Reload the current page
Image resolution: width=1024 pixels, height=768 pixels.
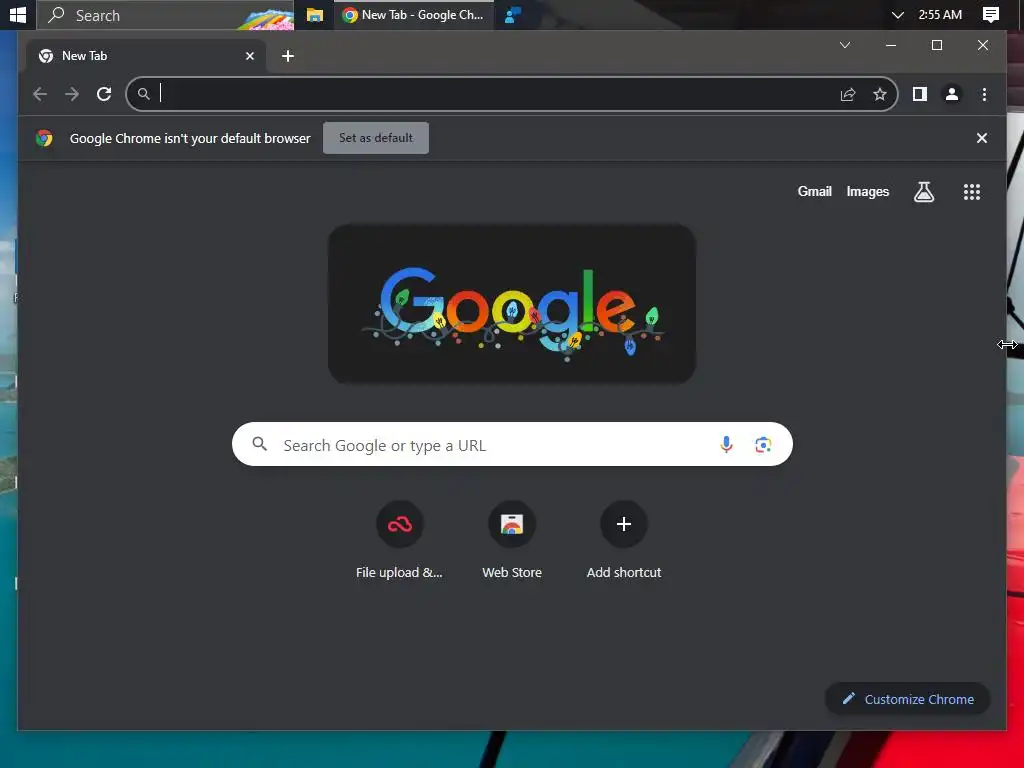104,94
